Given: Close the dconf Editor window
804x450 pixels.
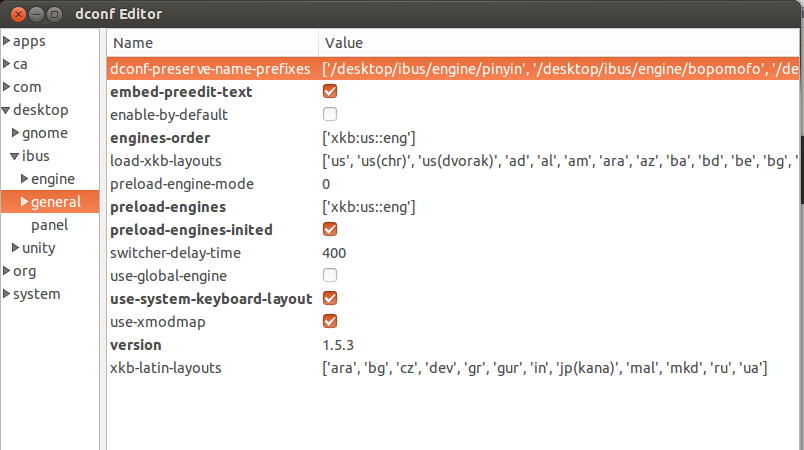Looking at the screenshot, I should tap(18, 14).
